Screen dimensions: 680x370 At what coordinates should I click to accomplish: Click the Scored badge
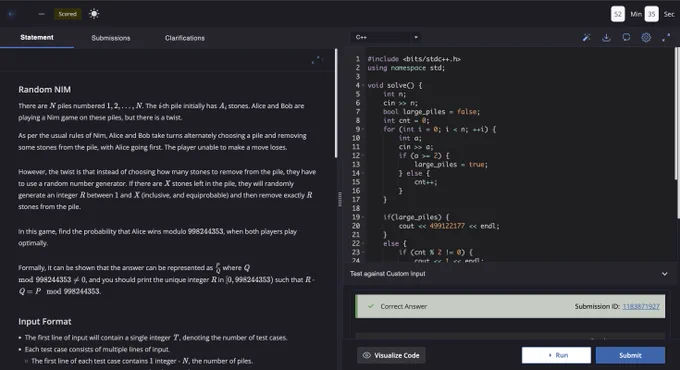68,14
